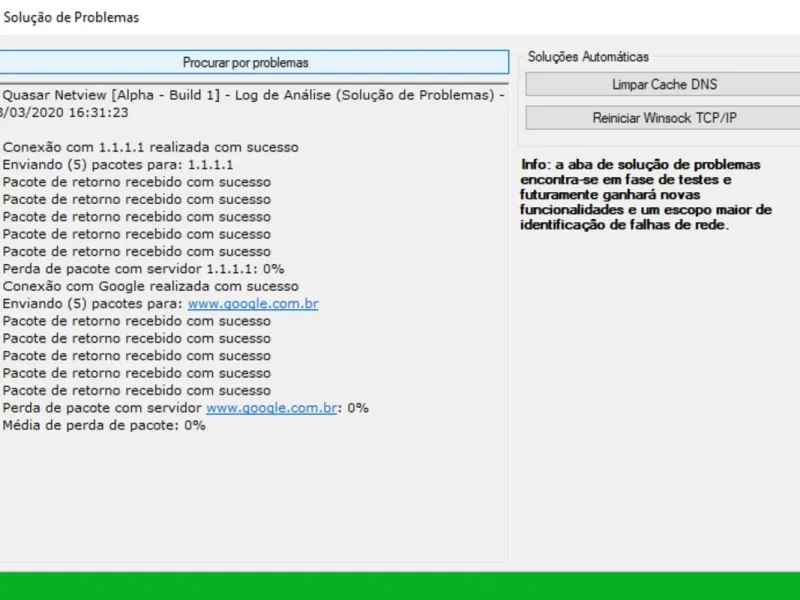The image size is (800, 600).
Task: Click the timestamp text 16:31:23
Action: click(x=98, y=113)
